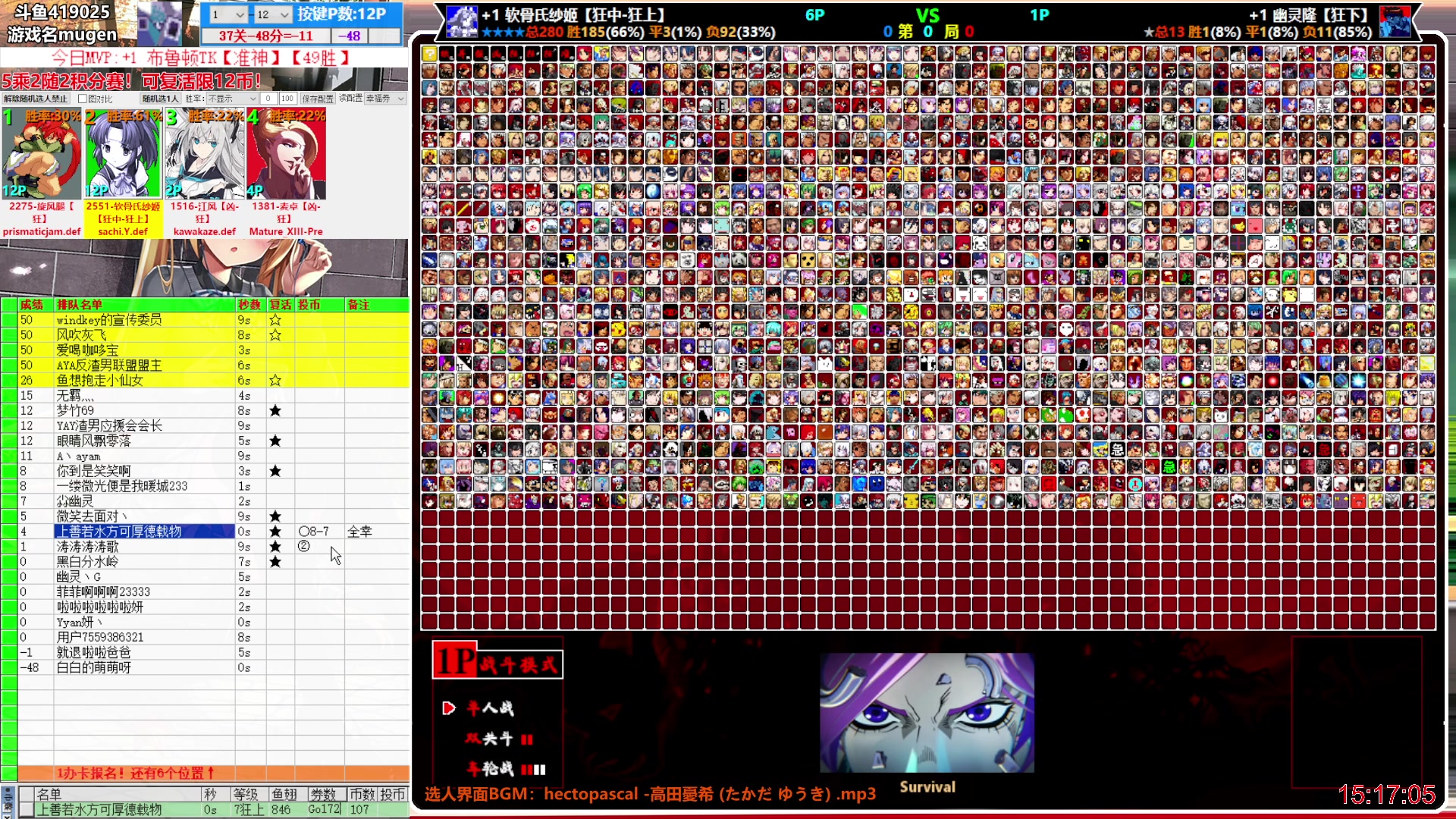Click the arrow cursor next to 单人战
The width and height of the screenshot is (1456, 819).
point(448,708)
